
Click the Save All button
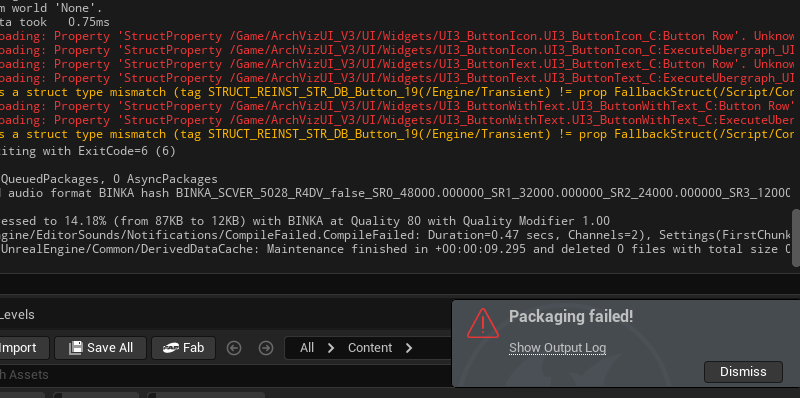tap(101, 348)
